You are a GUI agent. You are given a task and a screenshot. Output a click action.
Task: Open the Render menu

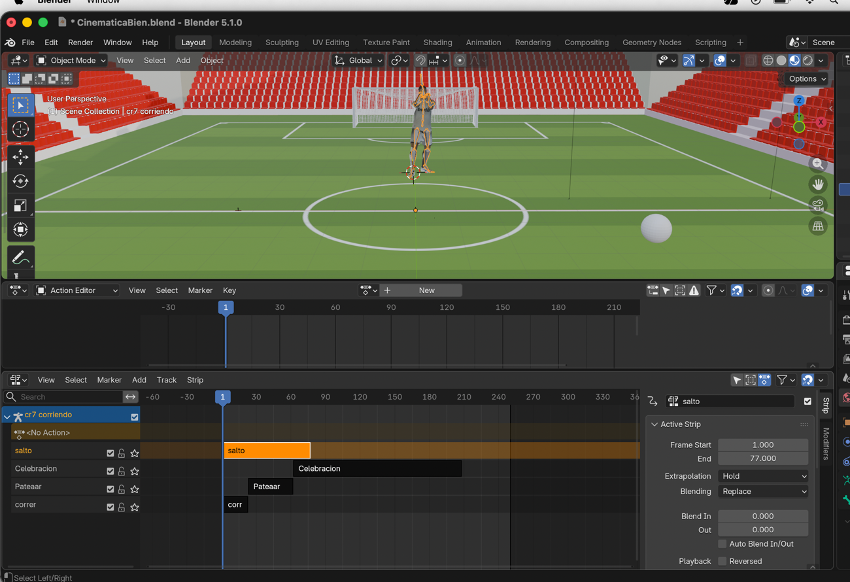point(81,42)
